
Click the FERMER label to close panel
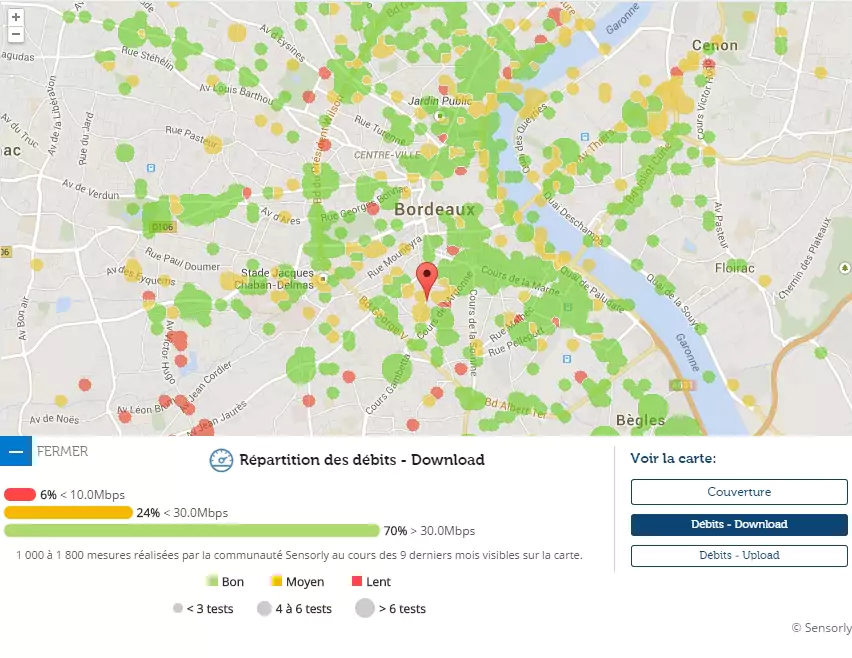tap(62, 451)
